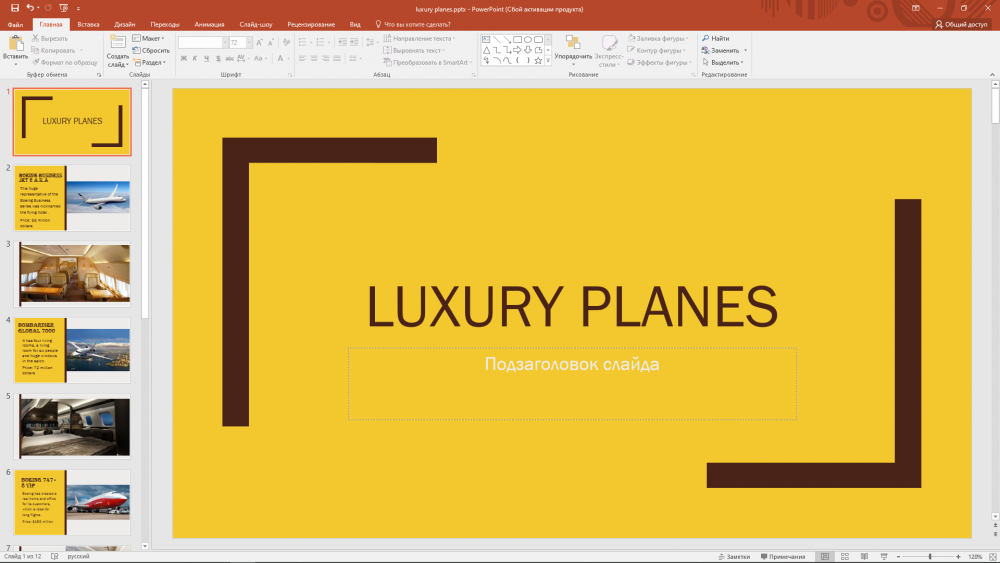Click Найти to find text
Image resolution: width=1000 pixels, height=563 pixels.
tap(716, 38)
